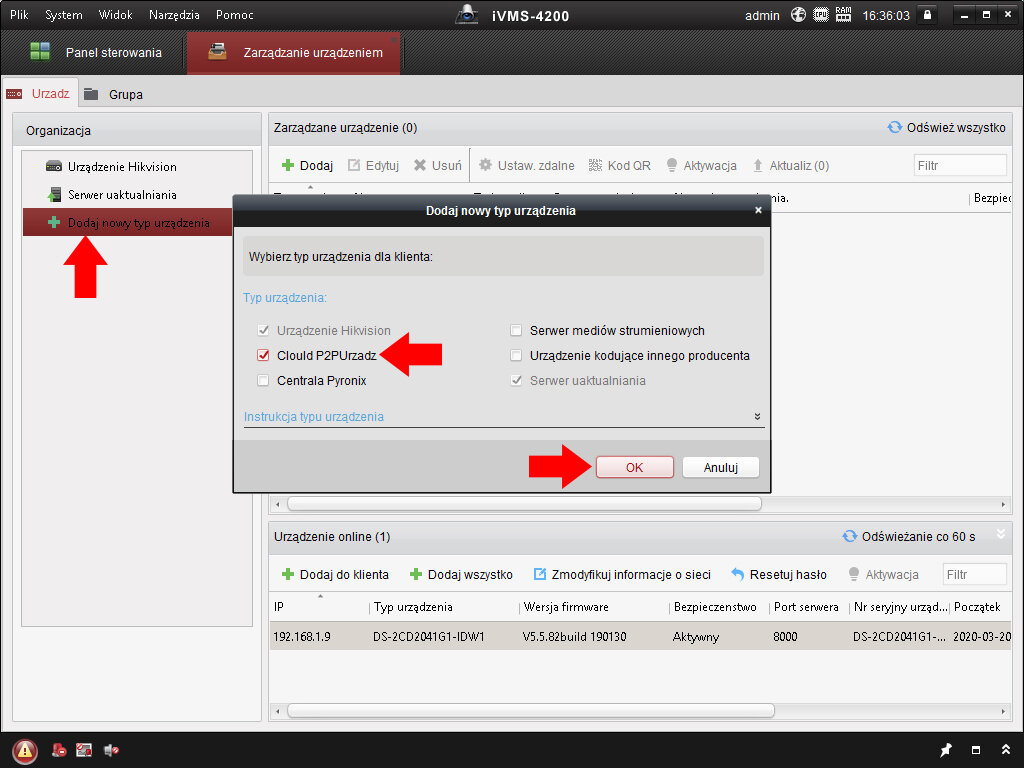This screenshot has height=768, width=1024.
Task: Tick Urządzenie kodujące innego producenta checkbox
Action: 516,356
